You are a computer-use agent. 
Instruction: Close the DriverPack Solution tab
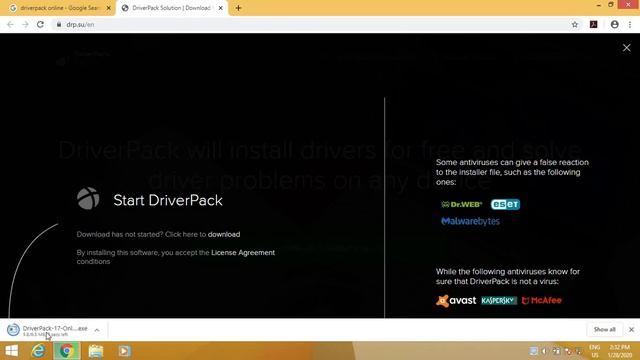pyautogui.click(x=220, y=8)
